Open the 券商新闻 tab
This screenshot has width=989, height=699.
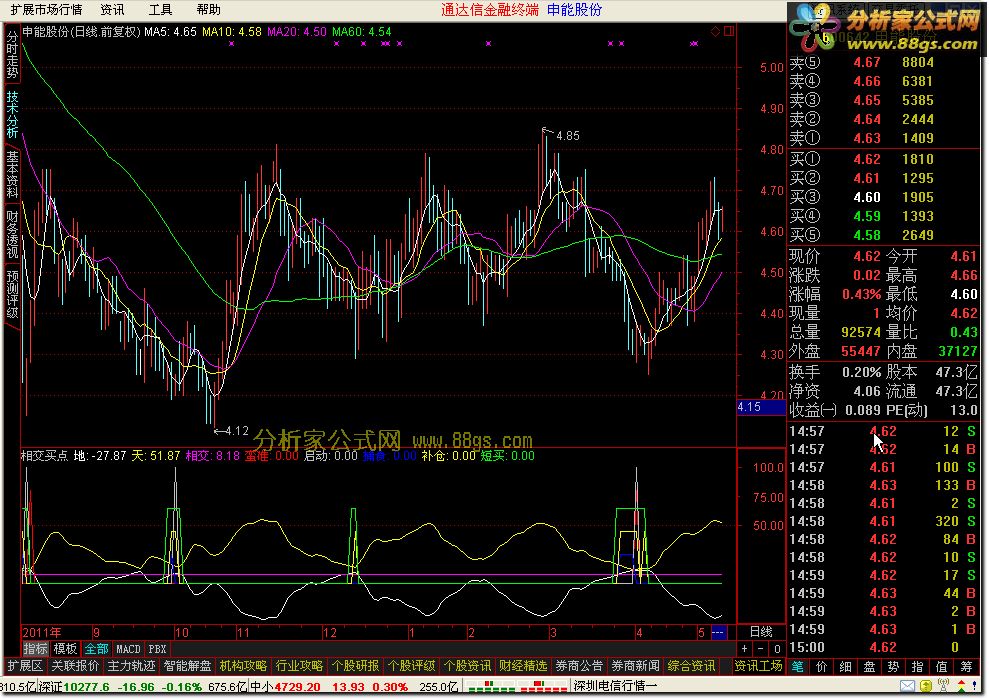click(635, 666)
